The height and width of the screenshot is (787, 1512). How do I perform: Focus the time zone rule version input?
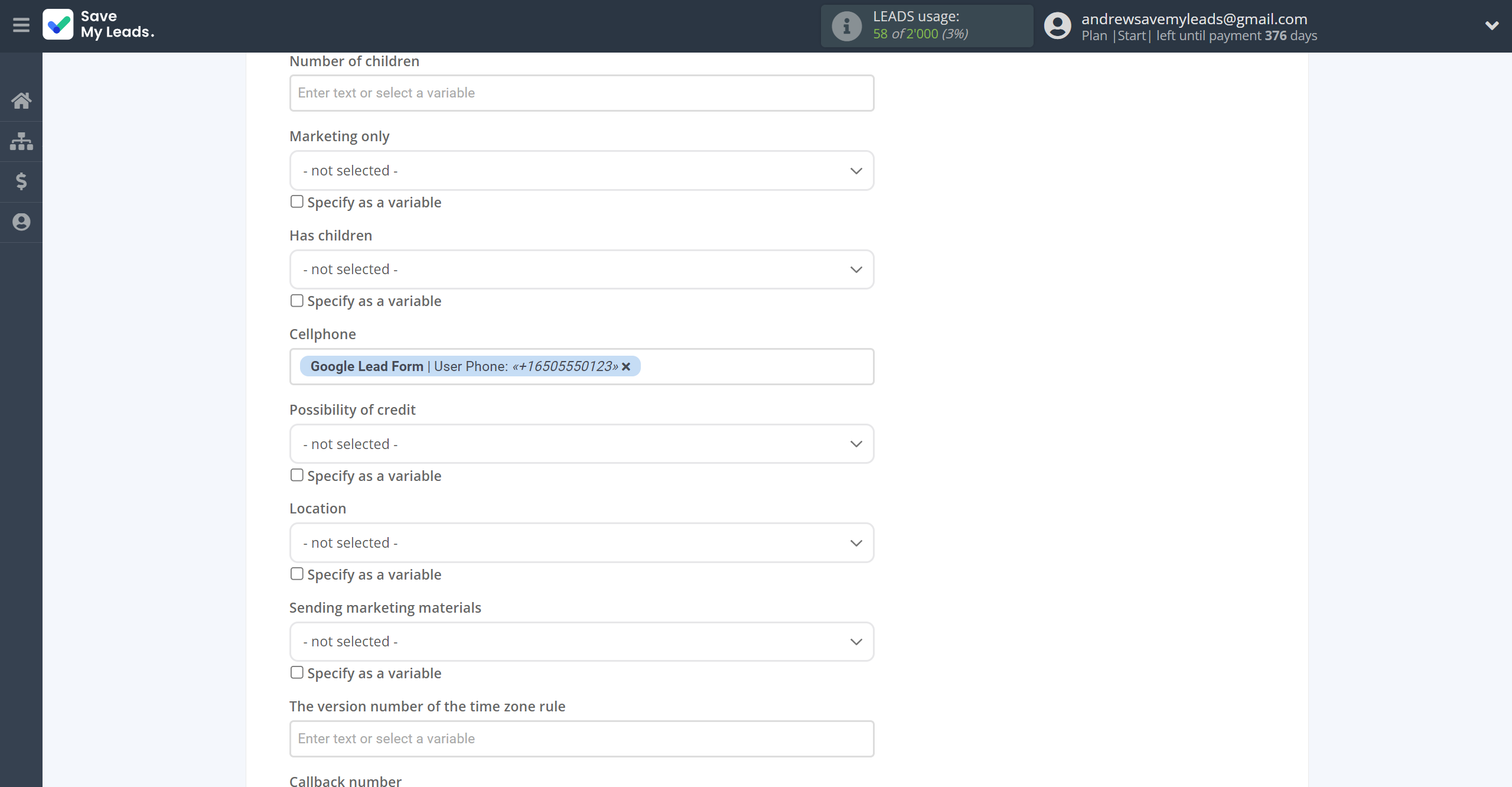point(582,739)
